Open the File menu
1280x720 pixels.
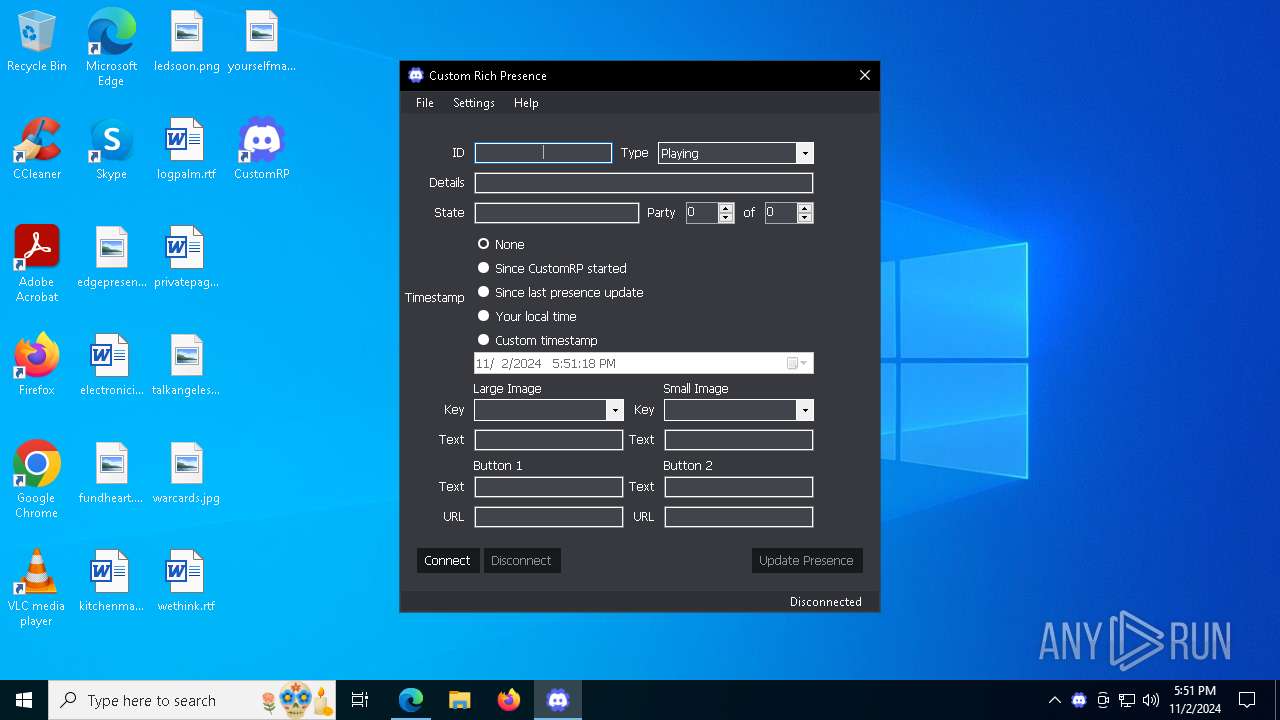tap(425, 103)
